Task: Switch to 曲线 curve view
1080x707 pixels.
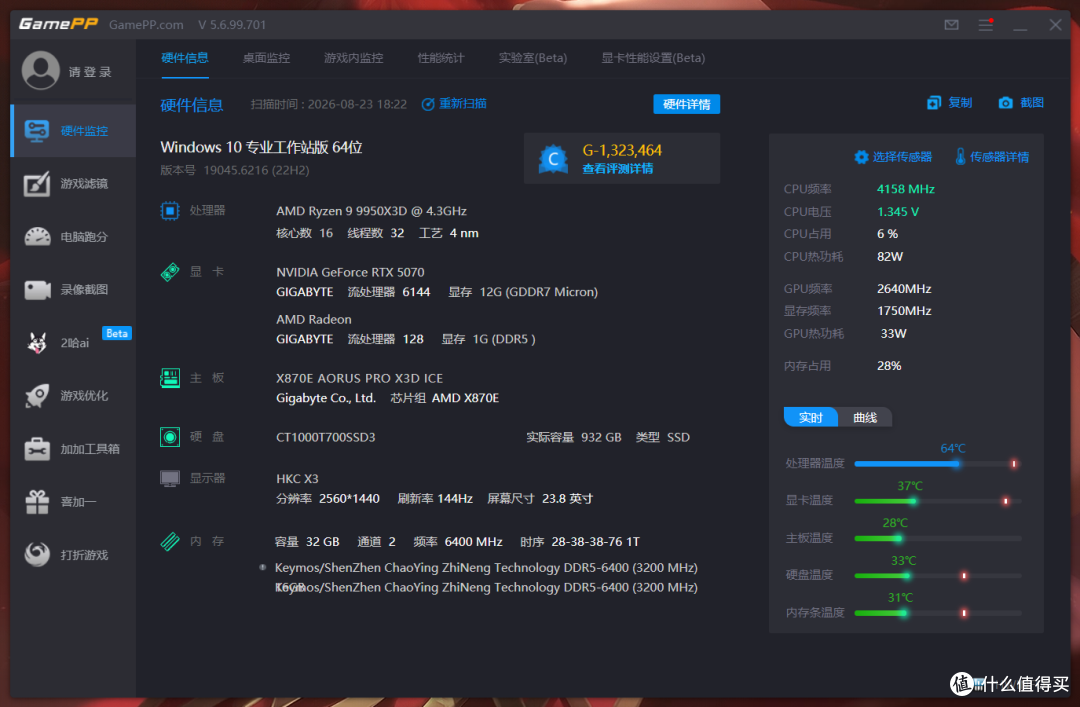Action: coord(865,418)
